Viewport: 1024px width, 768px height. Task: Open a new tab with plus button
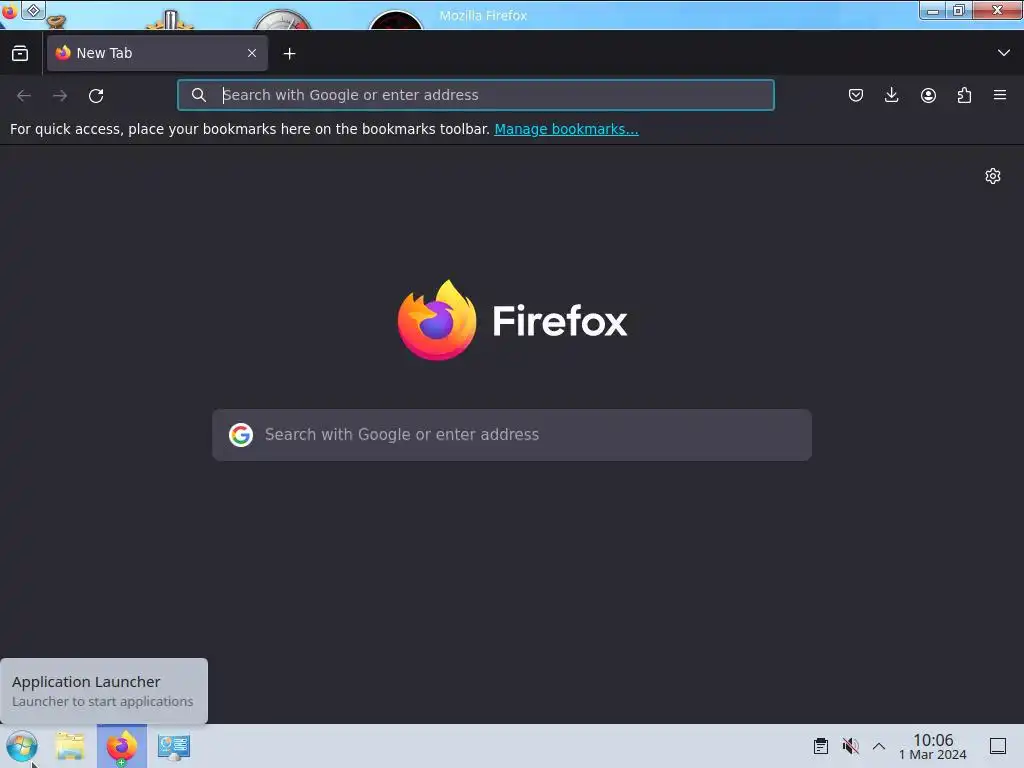pyautogui.click(x=289, y=54)
